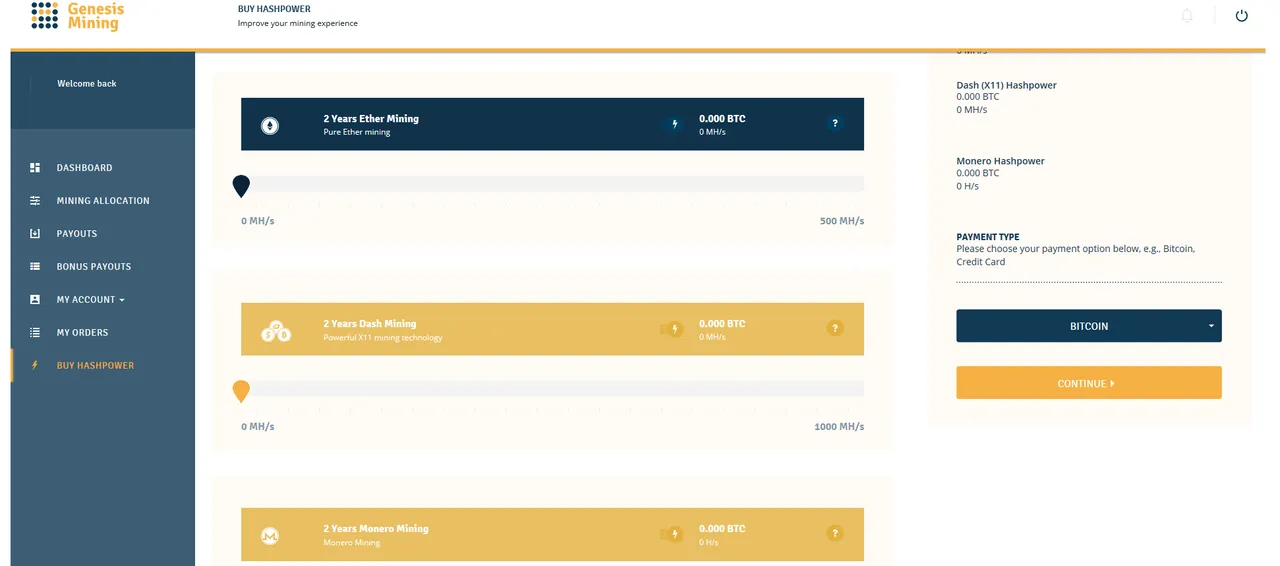Click the Buy Hashpower lightning icon
The height and width of the screenshot is (566, 1280).
35,366
